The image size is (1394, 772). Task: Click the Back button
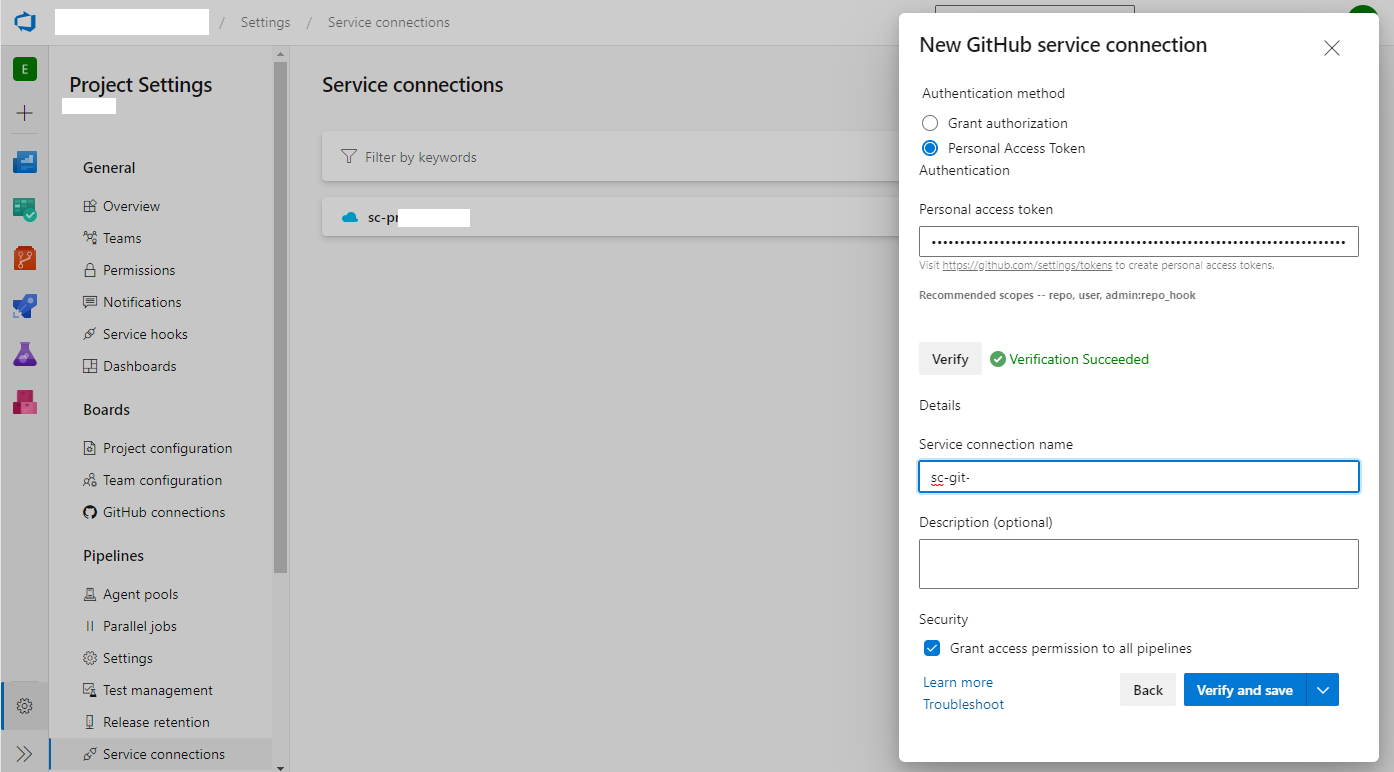1148,690
